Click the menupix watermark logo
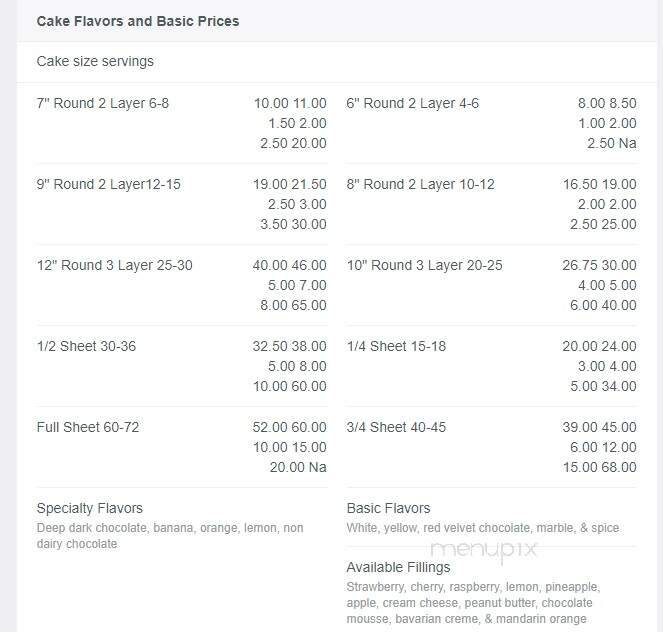663x632 pixels. coord(484,550)
